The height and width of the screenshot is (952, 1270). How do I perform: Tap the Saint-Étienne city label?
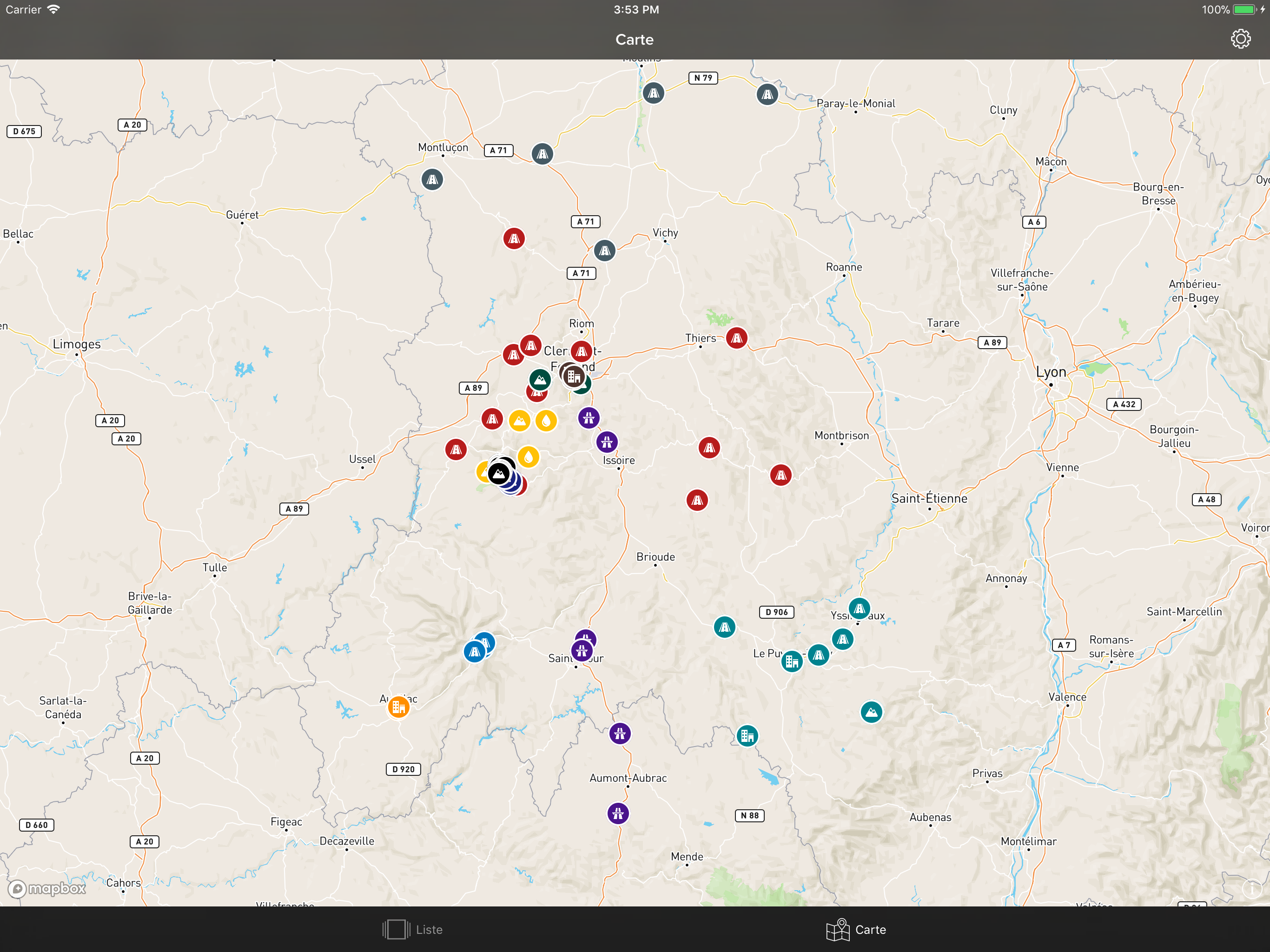point(929,498)
